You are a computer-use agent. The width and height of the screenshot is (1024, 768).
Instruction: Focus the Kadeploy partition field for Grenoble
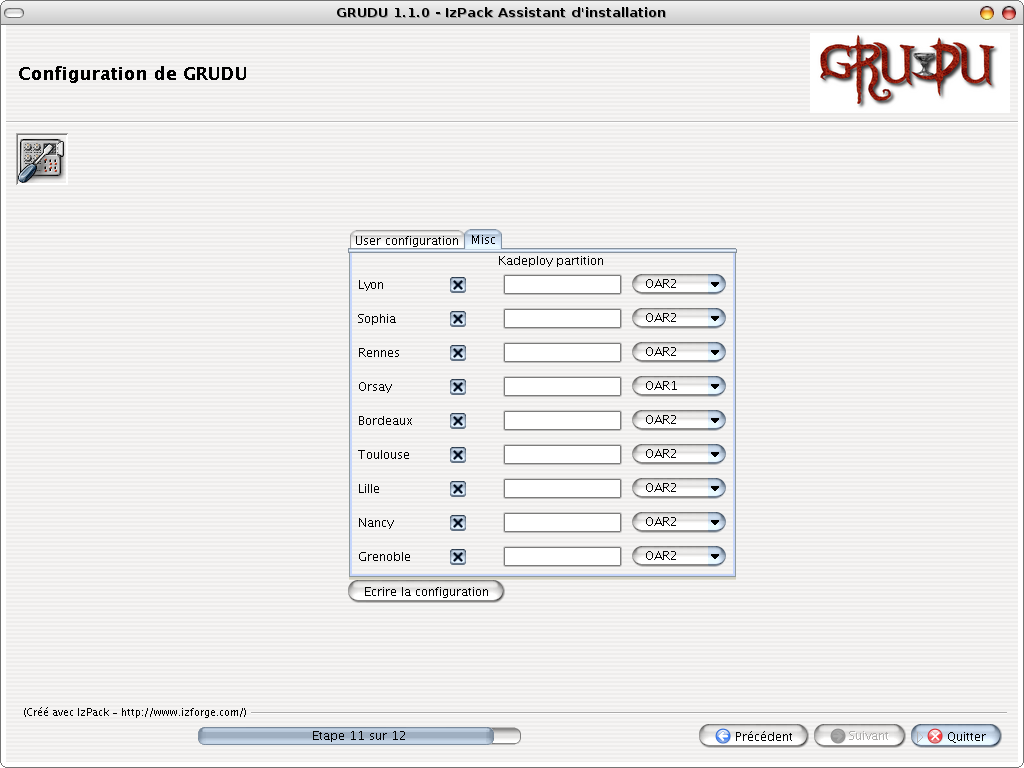[x=562, y=556]
